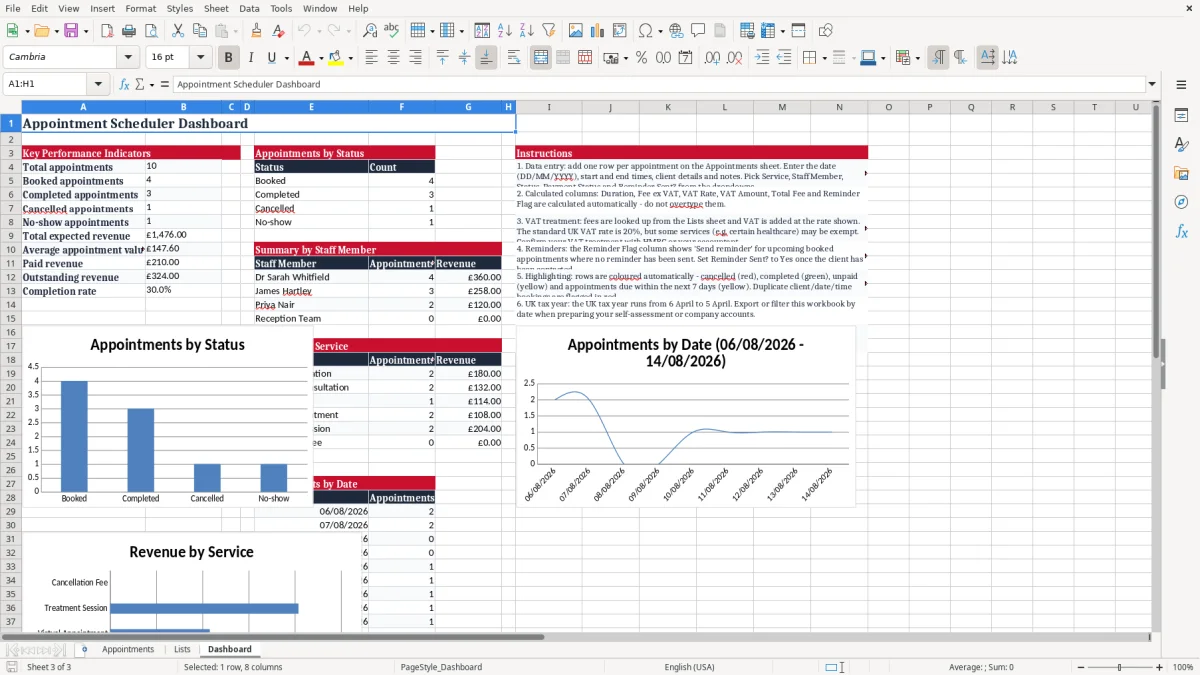Switch to the Appointments sheet tab

pyautogui.click(x=128, y=649)
